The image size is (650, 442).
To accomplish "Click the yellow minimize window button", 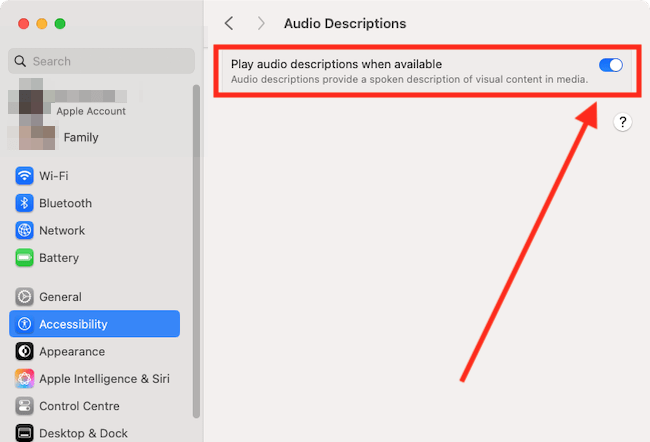I will 41,23.
